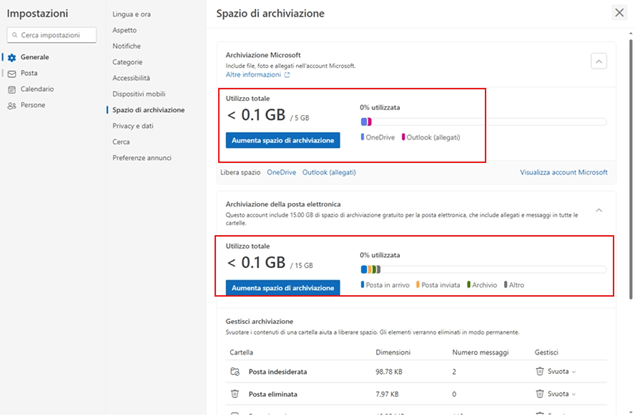Select Categorie submenu

(x=127, y=62)
